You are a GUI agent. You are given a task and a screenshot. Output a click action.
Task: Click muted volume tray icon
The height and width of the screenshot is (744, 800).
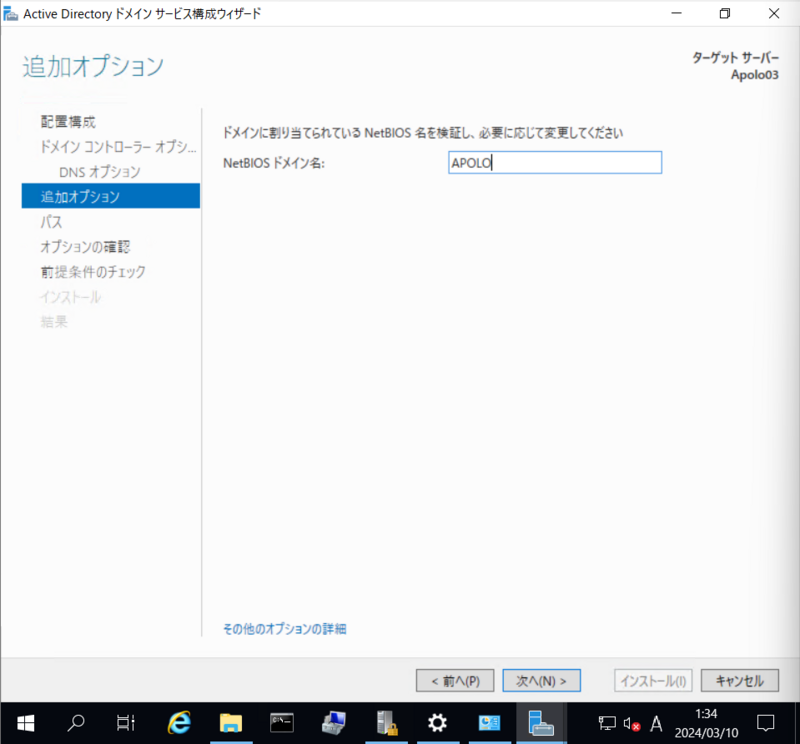tap(632, 723)
